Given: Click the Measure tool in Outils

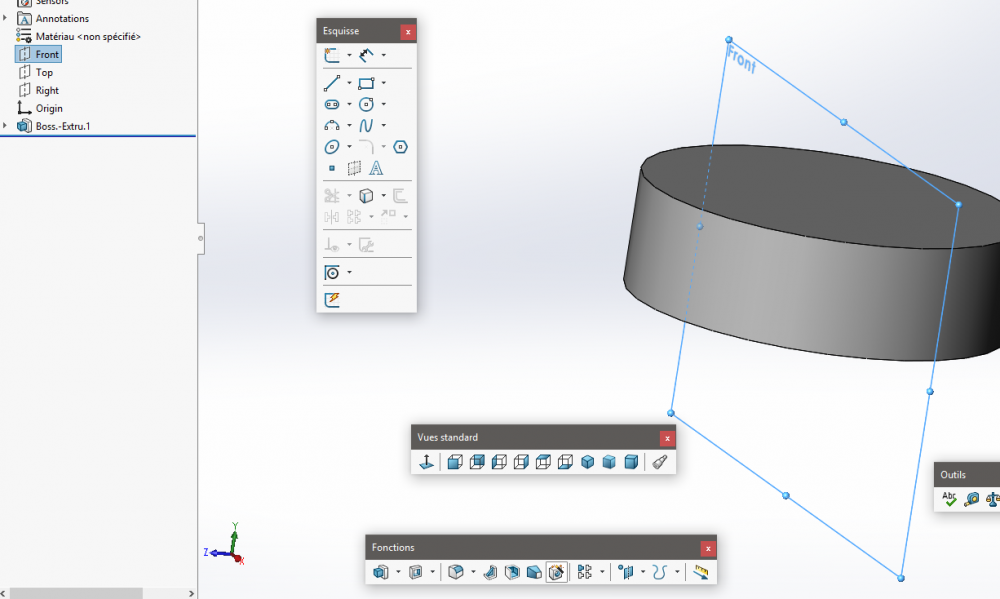Looking at the screenshot, I should [x=971, y=499].
